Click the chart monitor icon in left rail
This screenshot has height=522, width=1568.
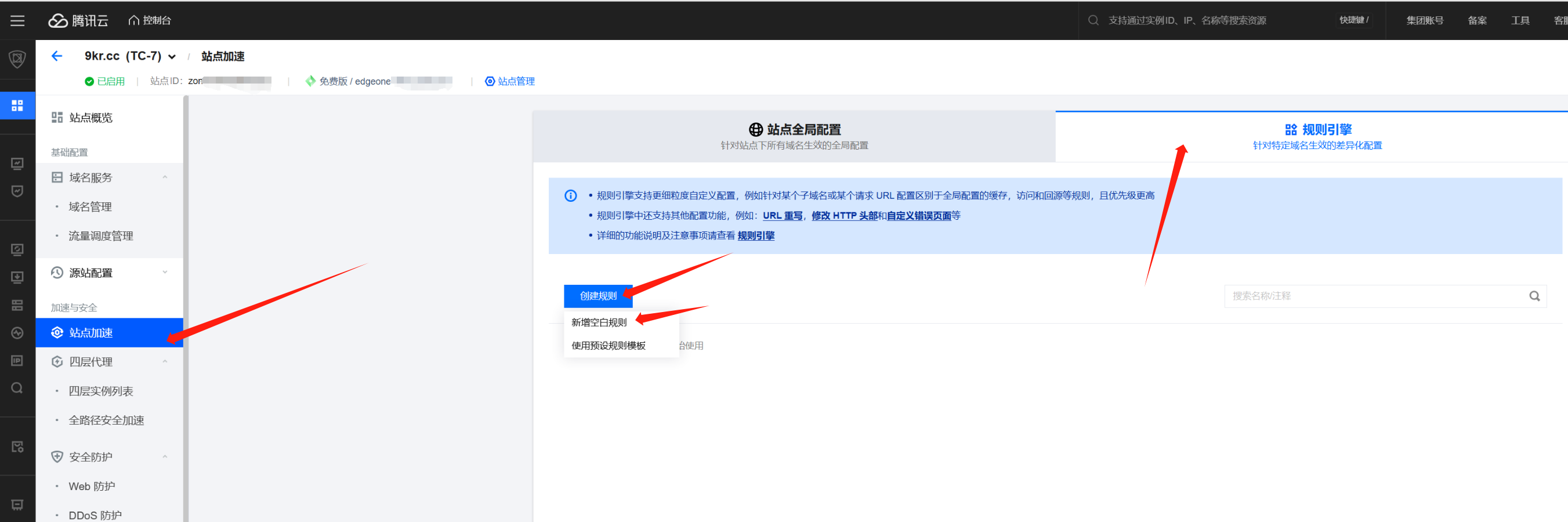point(17,164)
